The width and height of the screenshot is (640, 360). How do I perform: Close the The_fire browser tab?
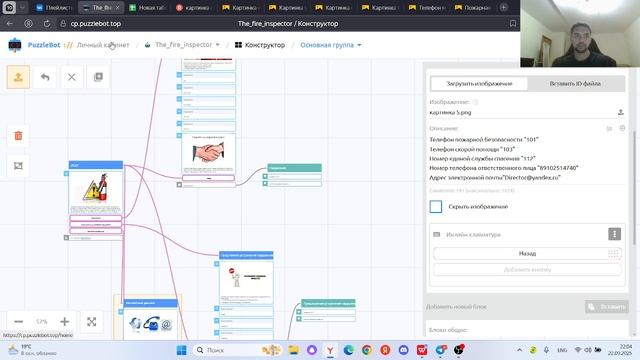[x=118, y=7]
